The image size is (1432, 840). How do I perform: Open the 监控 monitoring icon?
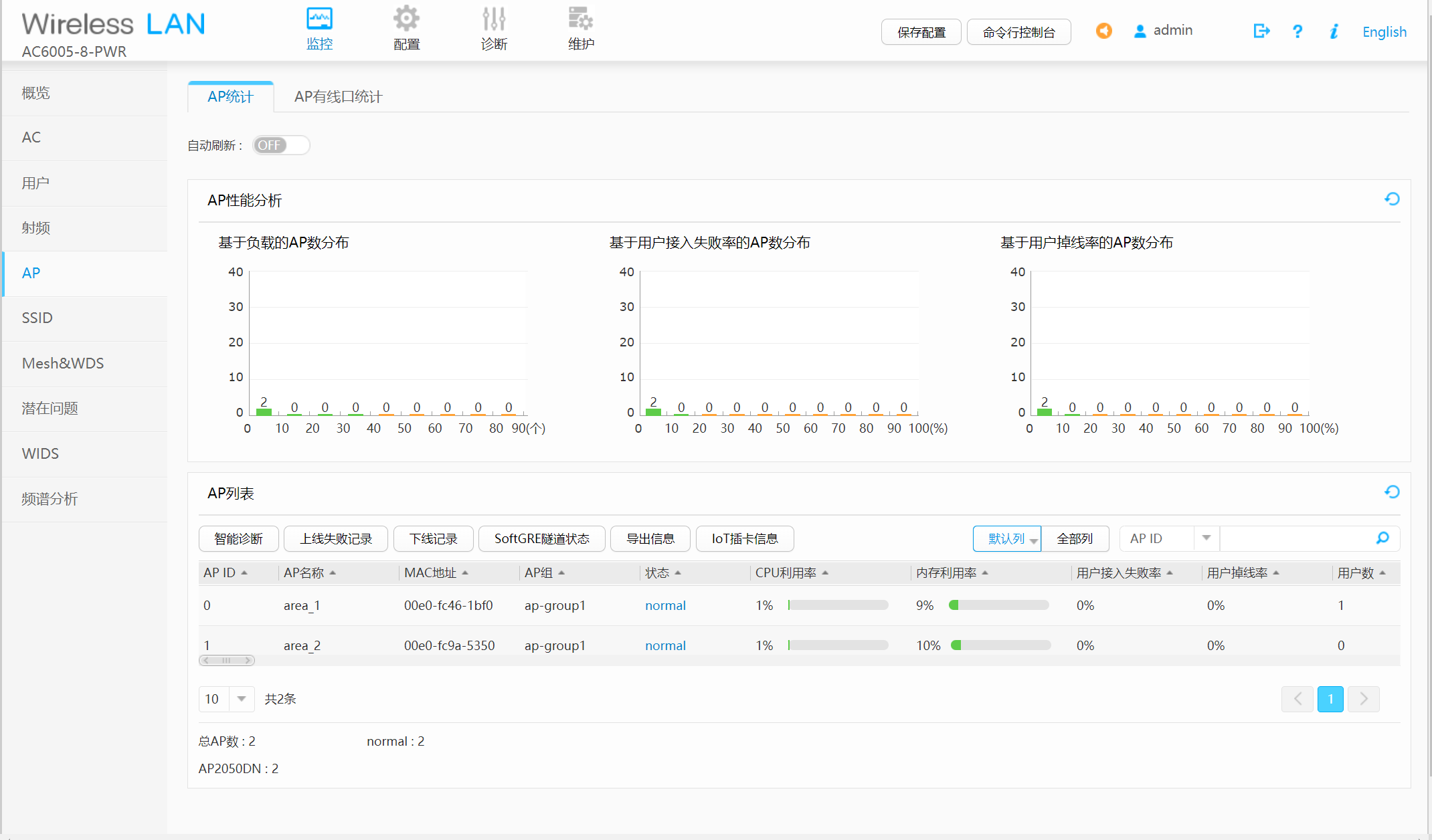pos(319,19)
